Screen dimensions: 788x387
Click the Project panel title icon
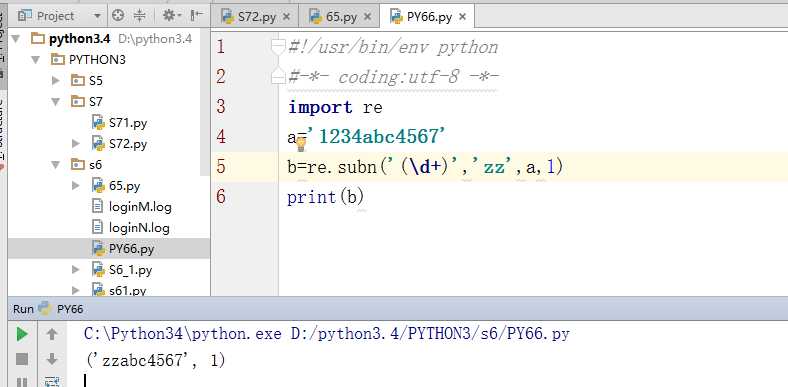point(25,16)
